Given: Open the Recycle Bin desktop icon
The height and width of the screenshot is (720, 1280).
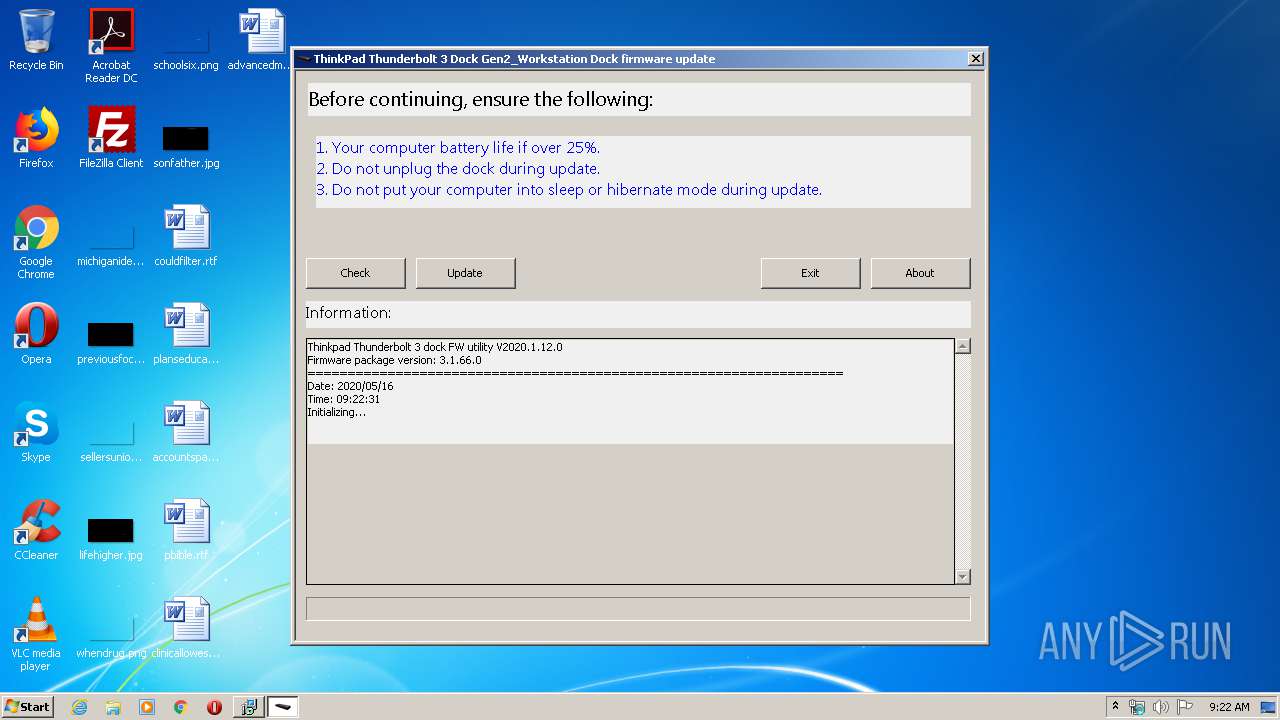Looking at the screenshot, I should coord(36,40).
